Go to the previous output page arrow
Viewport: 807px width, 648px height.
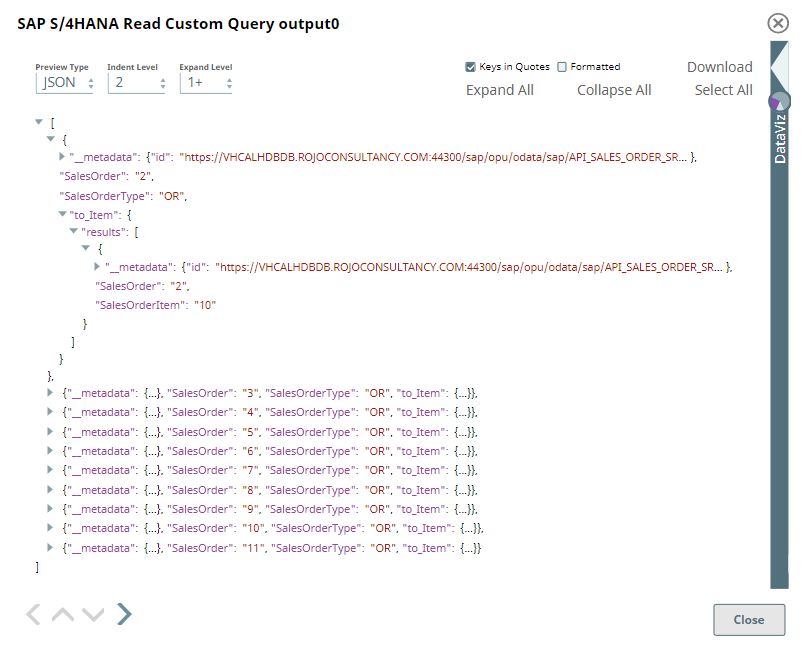click(x=33, y=615)
